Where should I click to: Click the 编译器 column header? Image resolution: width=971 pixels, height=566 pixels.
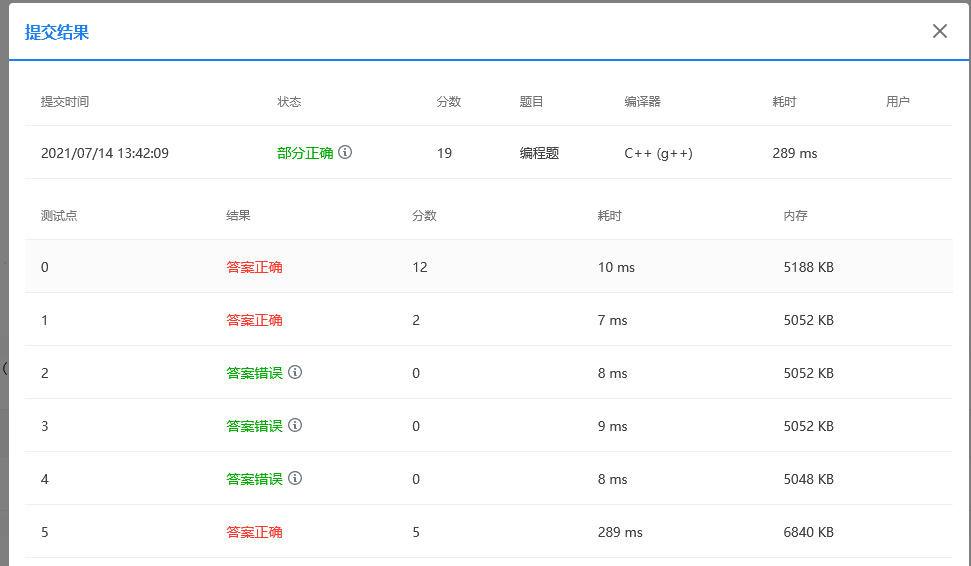642,102
